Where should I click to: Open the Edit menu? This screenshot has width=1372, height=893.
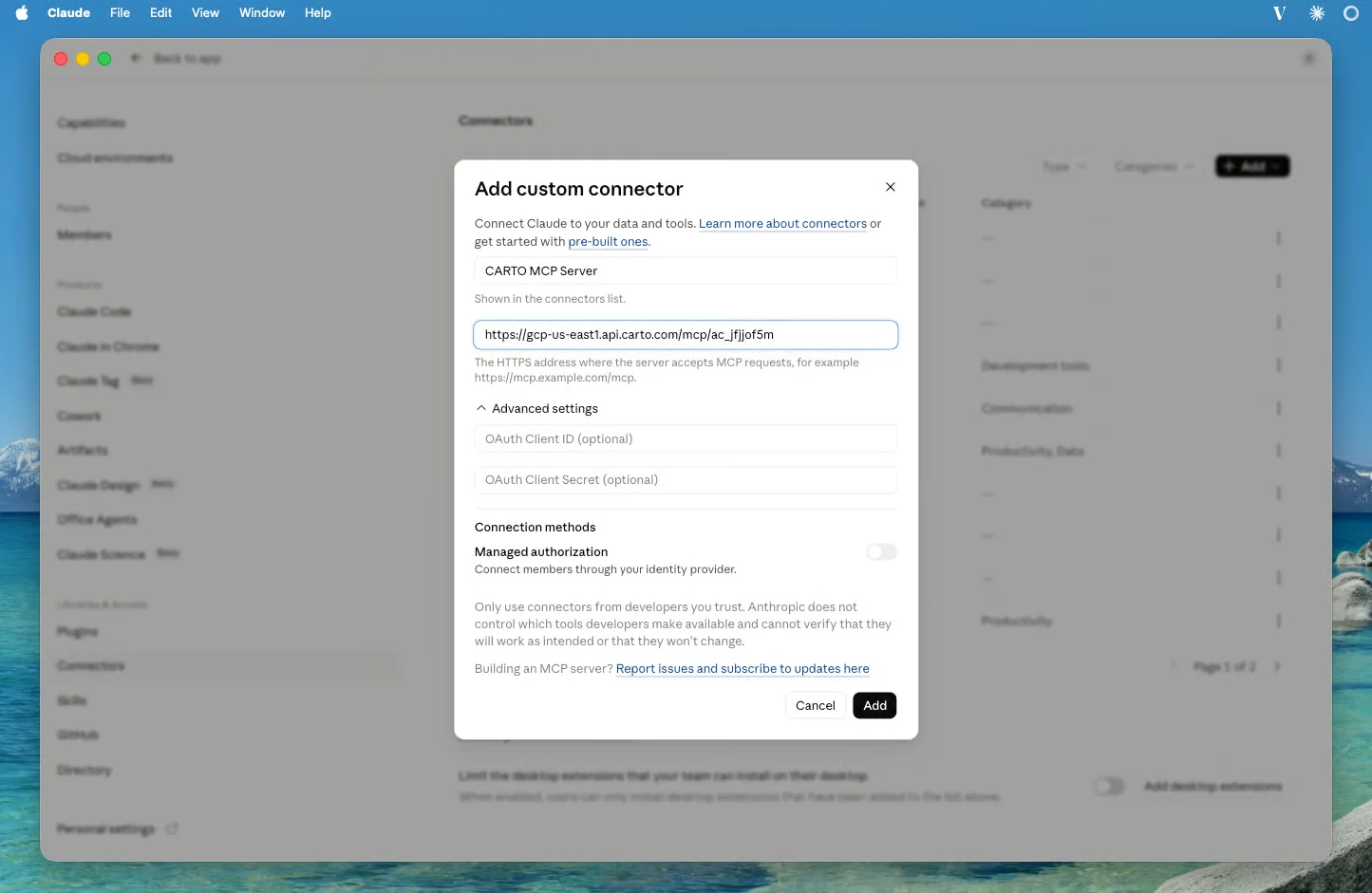click(x=160, y=13)
